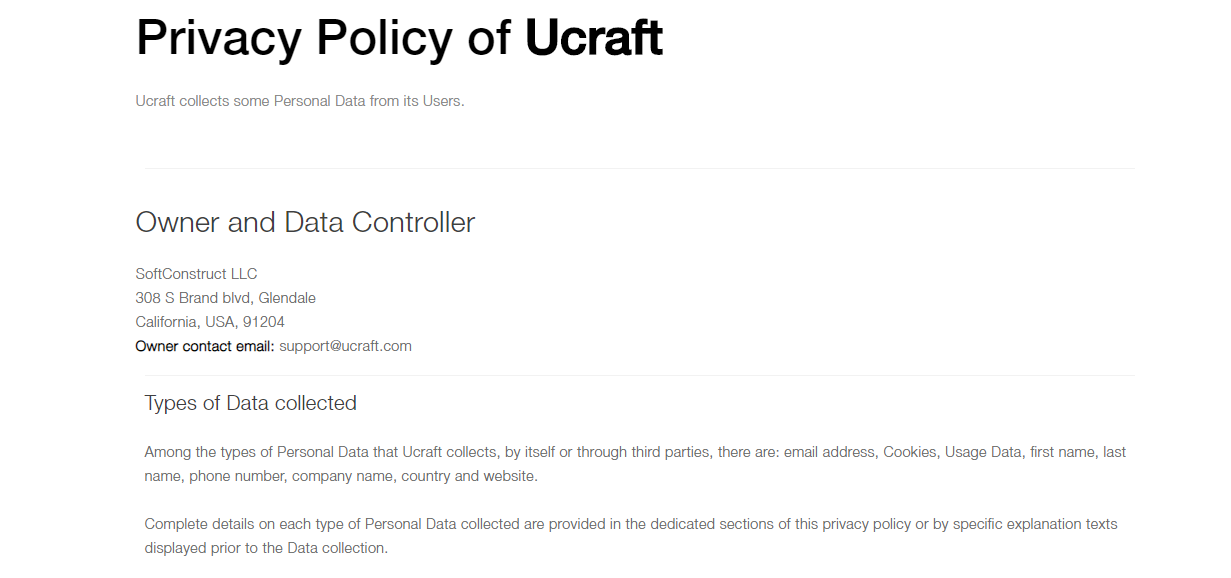Click the Privacy Policy of Ucraft title
The height and width of the screenshot is (578, 1231).
[x=399, y=38]
